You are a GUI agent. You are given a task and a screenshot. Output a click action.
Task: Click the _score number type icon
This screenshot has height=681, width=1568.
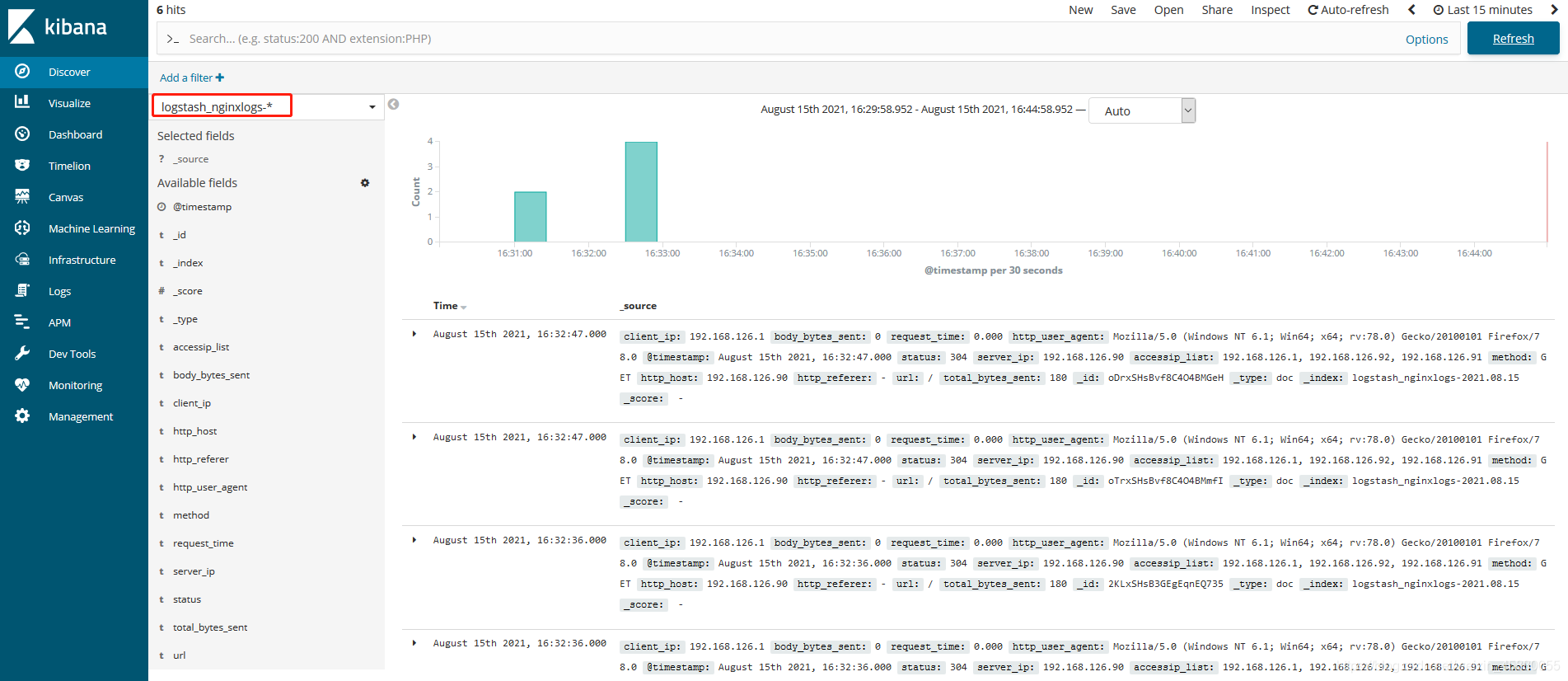point(161,291)
